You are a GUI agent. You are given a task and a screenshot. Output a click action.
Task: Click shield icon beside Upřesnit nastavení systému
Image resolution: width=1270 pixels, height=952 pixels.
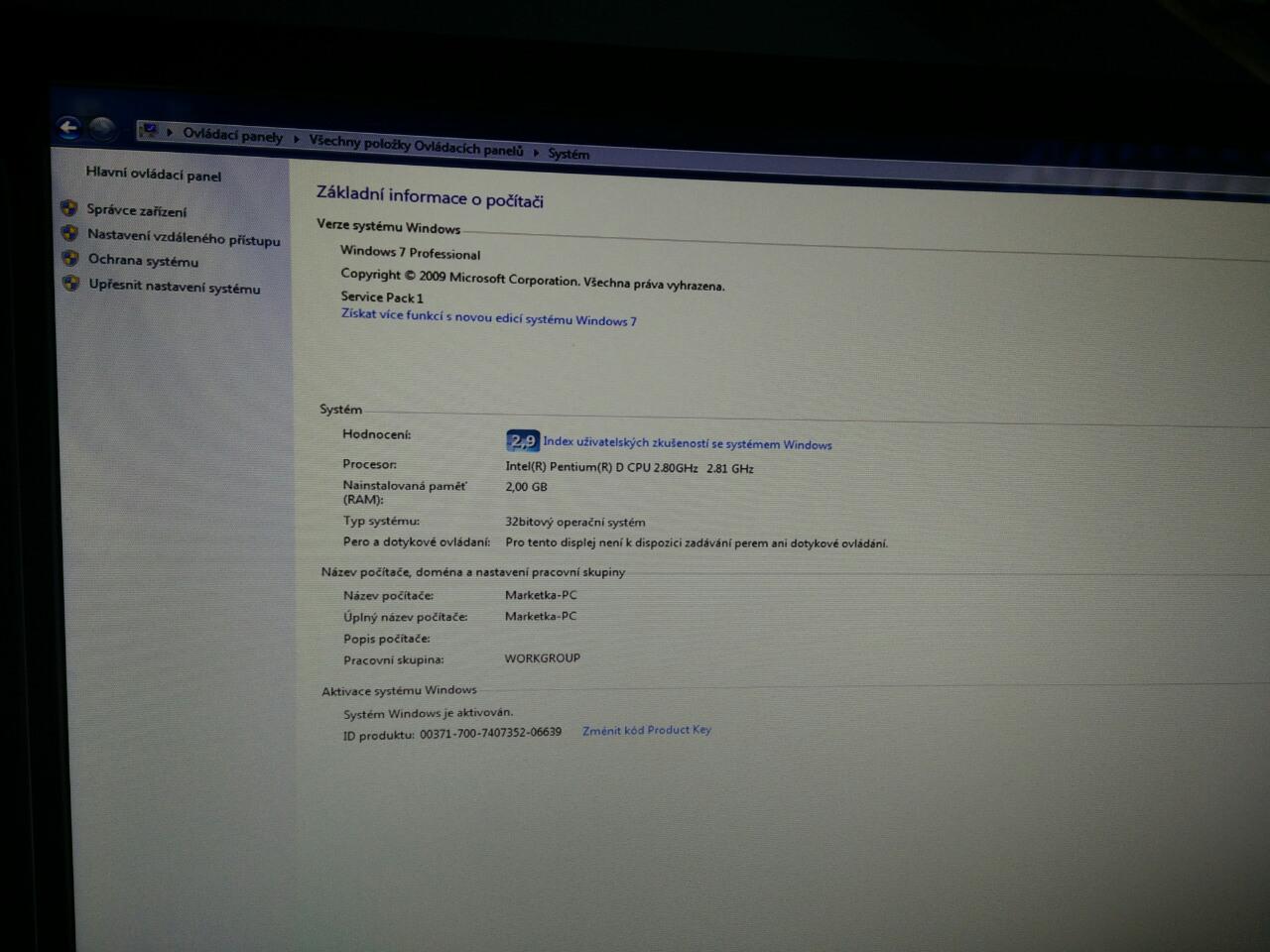[70, 284]
